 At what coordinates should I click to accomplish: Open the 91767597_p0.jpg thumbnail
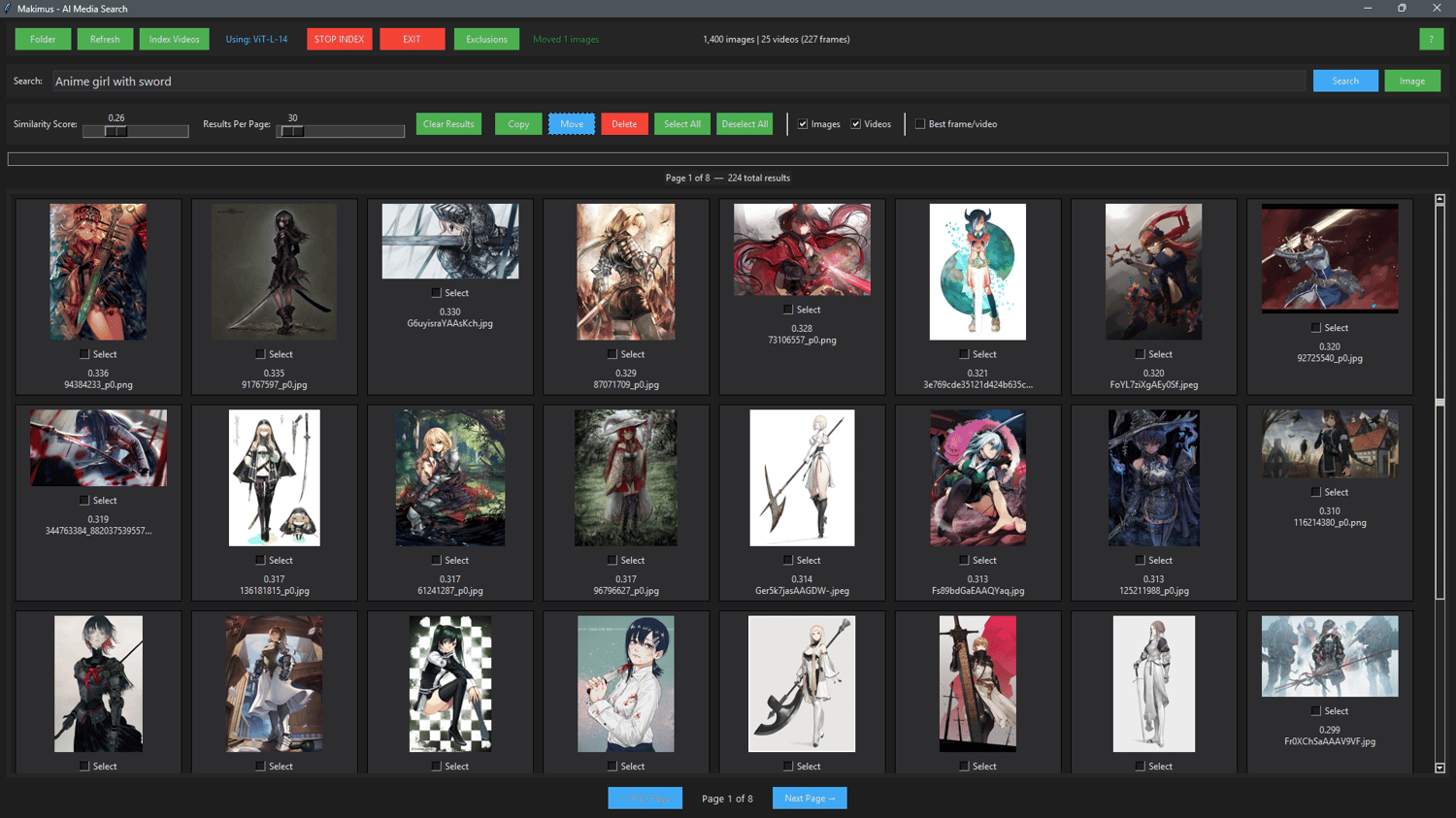275,272
